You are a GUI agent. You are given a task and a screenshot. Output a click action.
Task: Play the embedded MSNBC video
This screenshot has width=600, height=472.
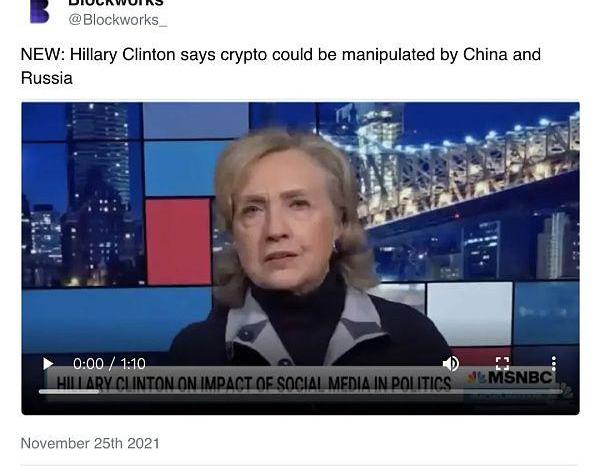[x=48, y=363]
